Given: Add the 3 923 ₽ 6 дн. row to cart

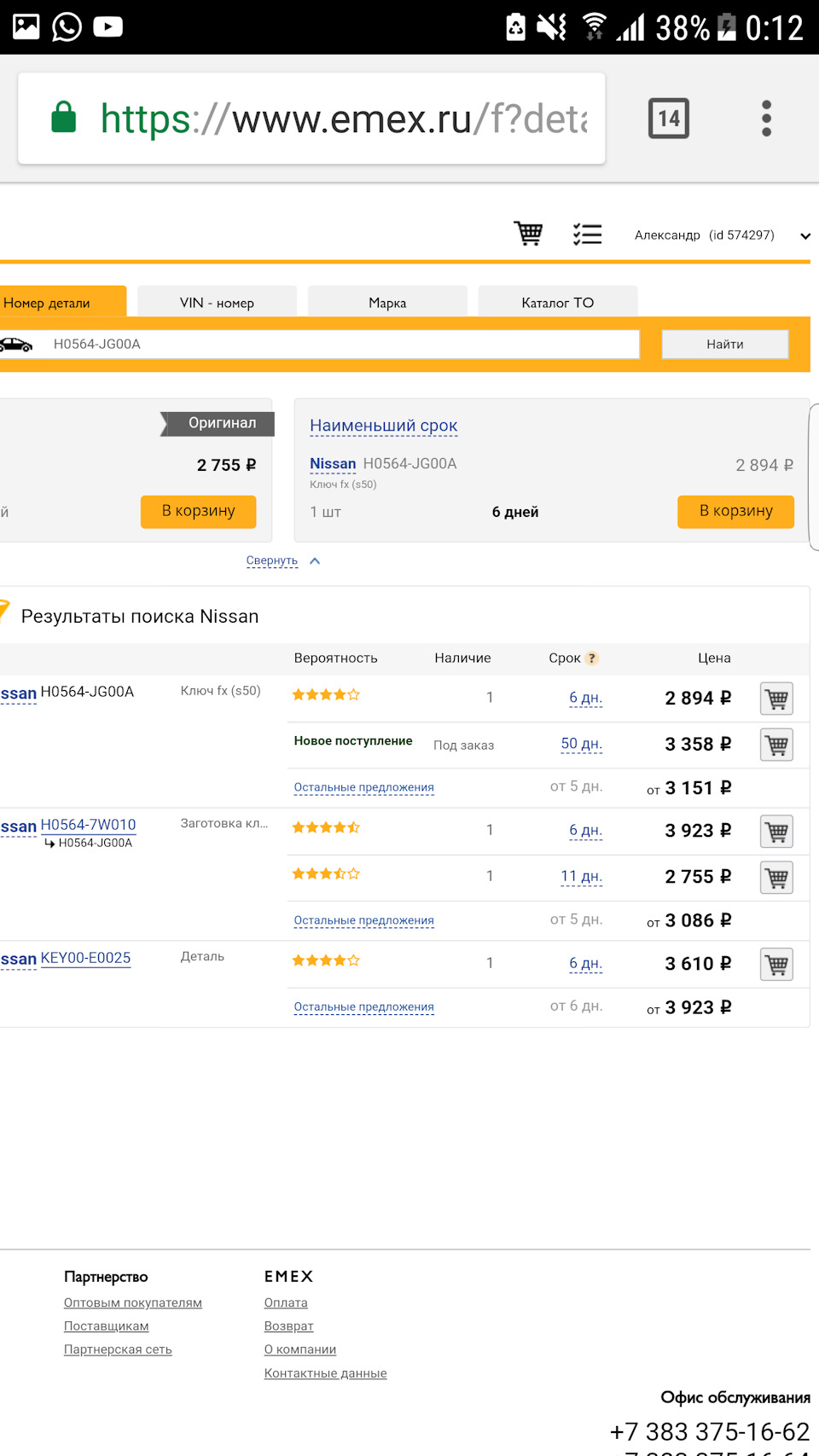Looking at the screenshot, I should click(776, 832).
